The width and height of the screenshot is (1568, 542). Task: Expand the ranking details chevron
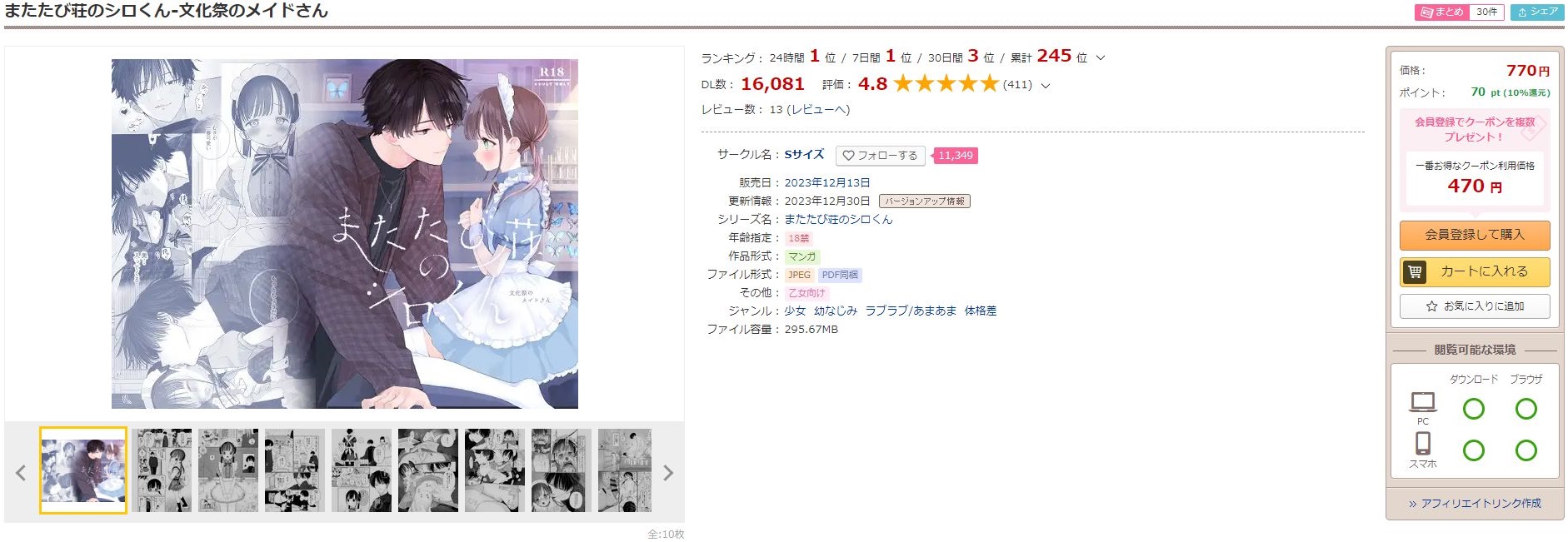pos(1100,58)
